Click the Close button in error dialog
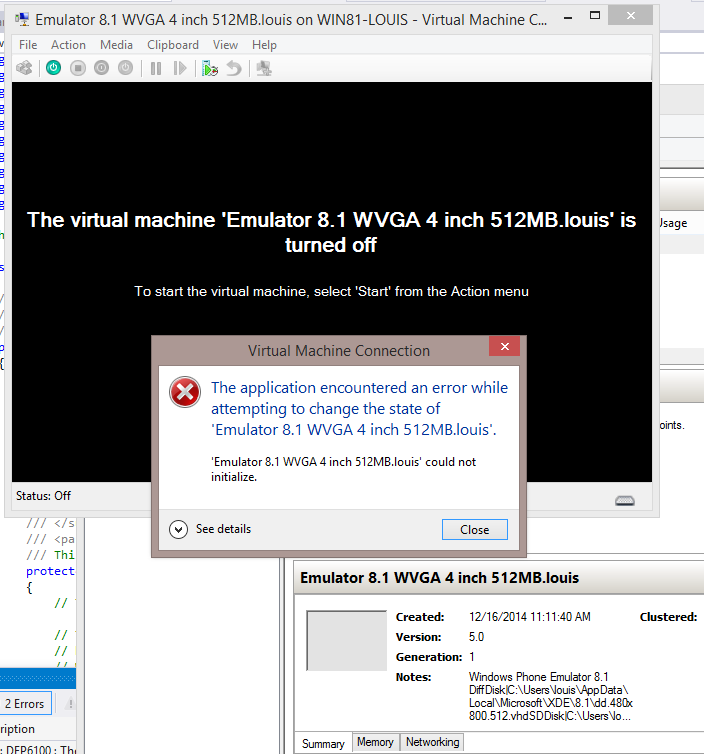This screenshot has height=754, width=704. pyautogui.click(x=475, y=529)
